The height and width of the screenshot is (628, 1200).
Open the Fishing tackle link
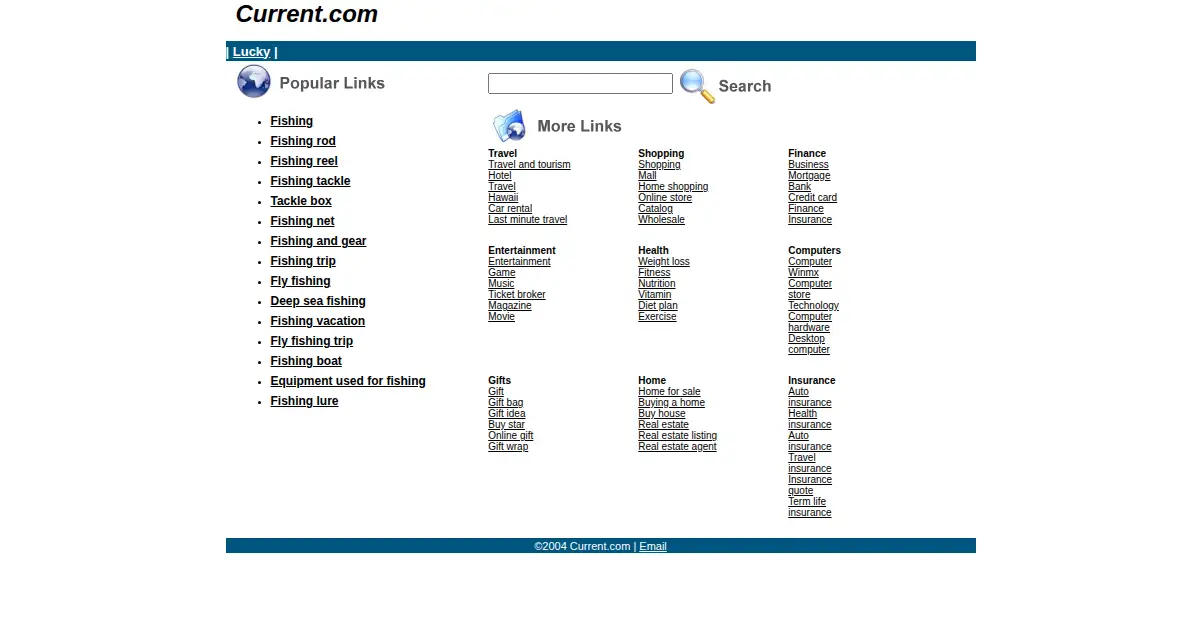coord(310,181)
